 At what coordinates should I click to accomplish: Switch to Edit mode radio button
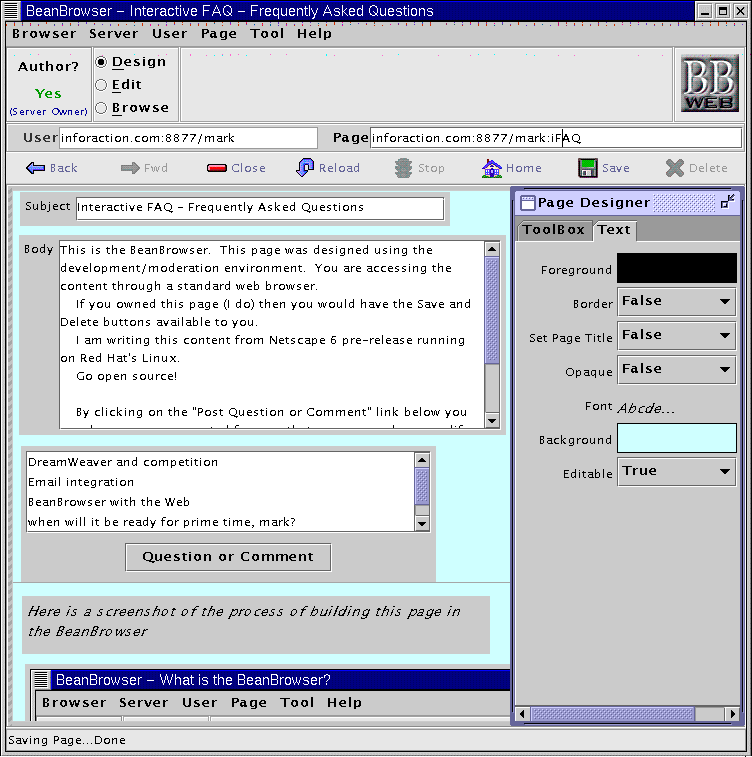pos(101,85)
